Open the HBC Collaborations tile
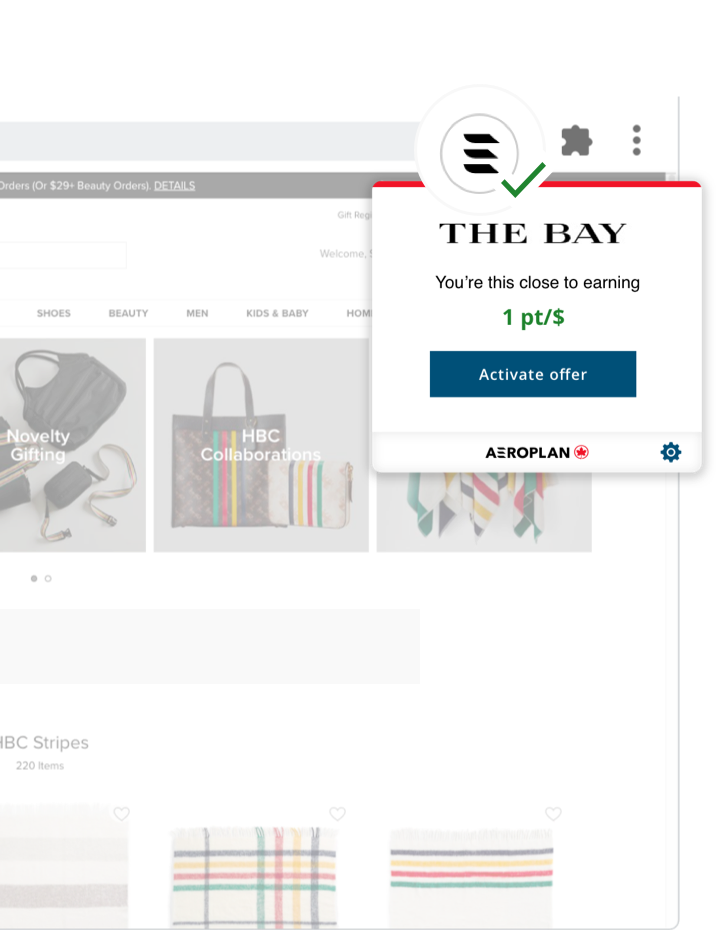The height and width of the screenshot is (930, 717). (x=261, y=445)
